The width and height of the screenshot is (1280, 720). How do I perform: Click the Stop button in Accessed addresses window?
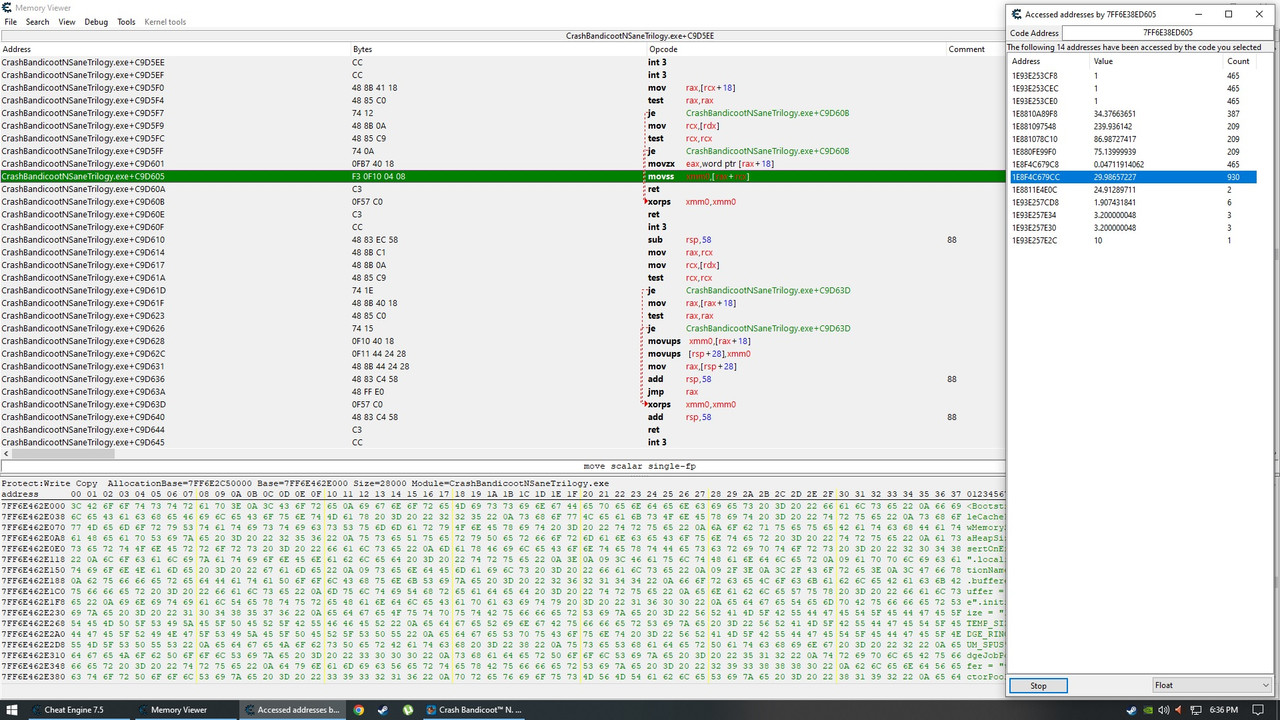(1038, 686)
